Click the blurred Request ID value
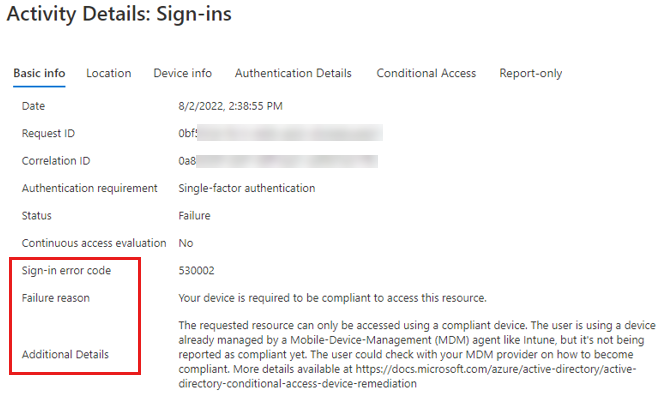 pos(280,133)
